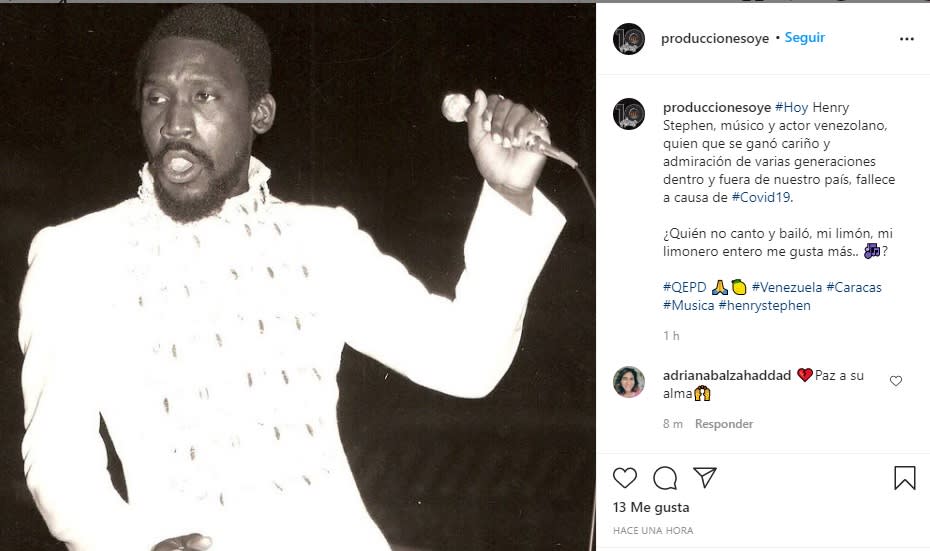
Task: Click Responder under the comment
Action: 724,424
